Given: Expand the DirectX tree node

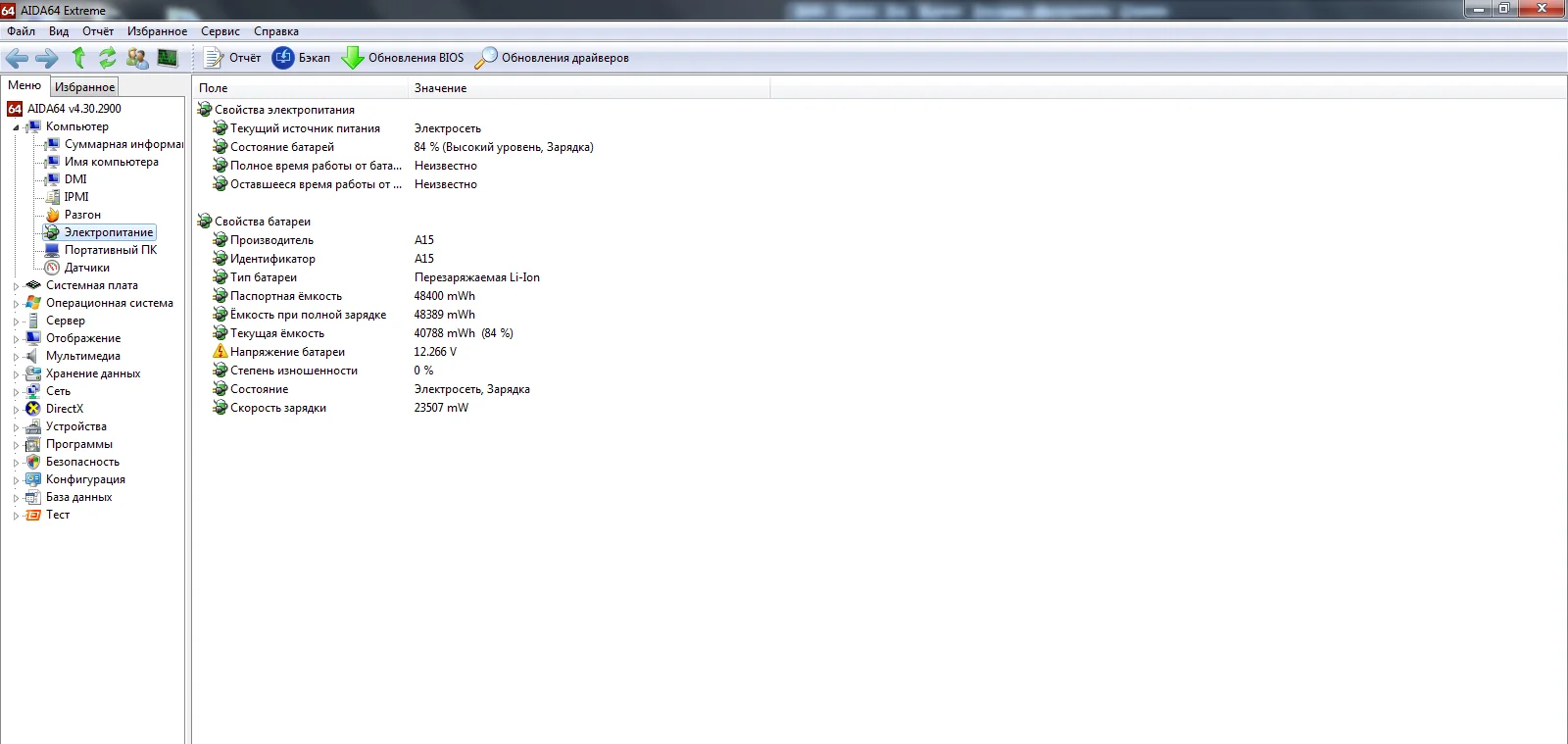Looking at the screenshot, I should [x=16, y=410].
